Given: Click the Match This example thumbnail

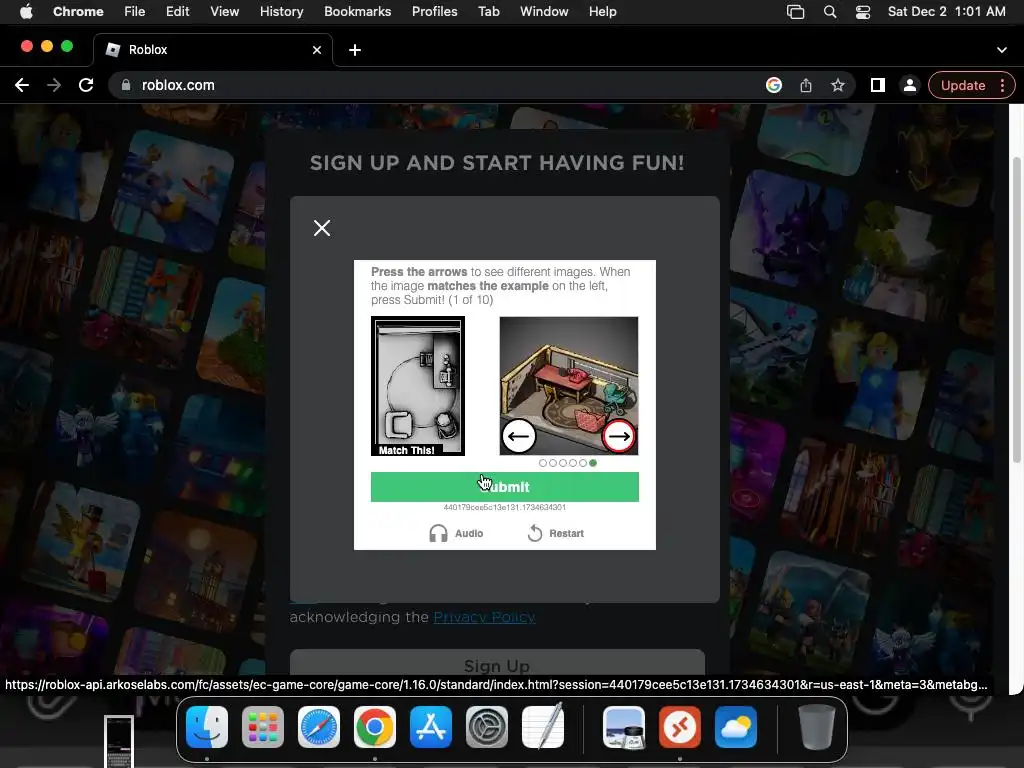Looking at the screenshot, I should coord(418,386).
